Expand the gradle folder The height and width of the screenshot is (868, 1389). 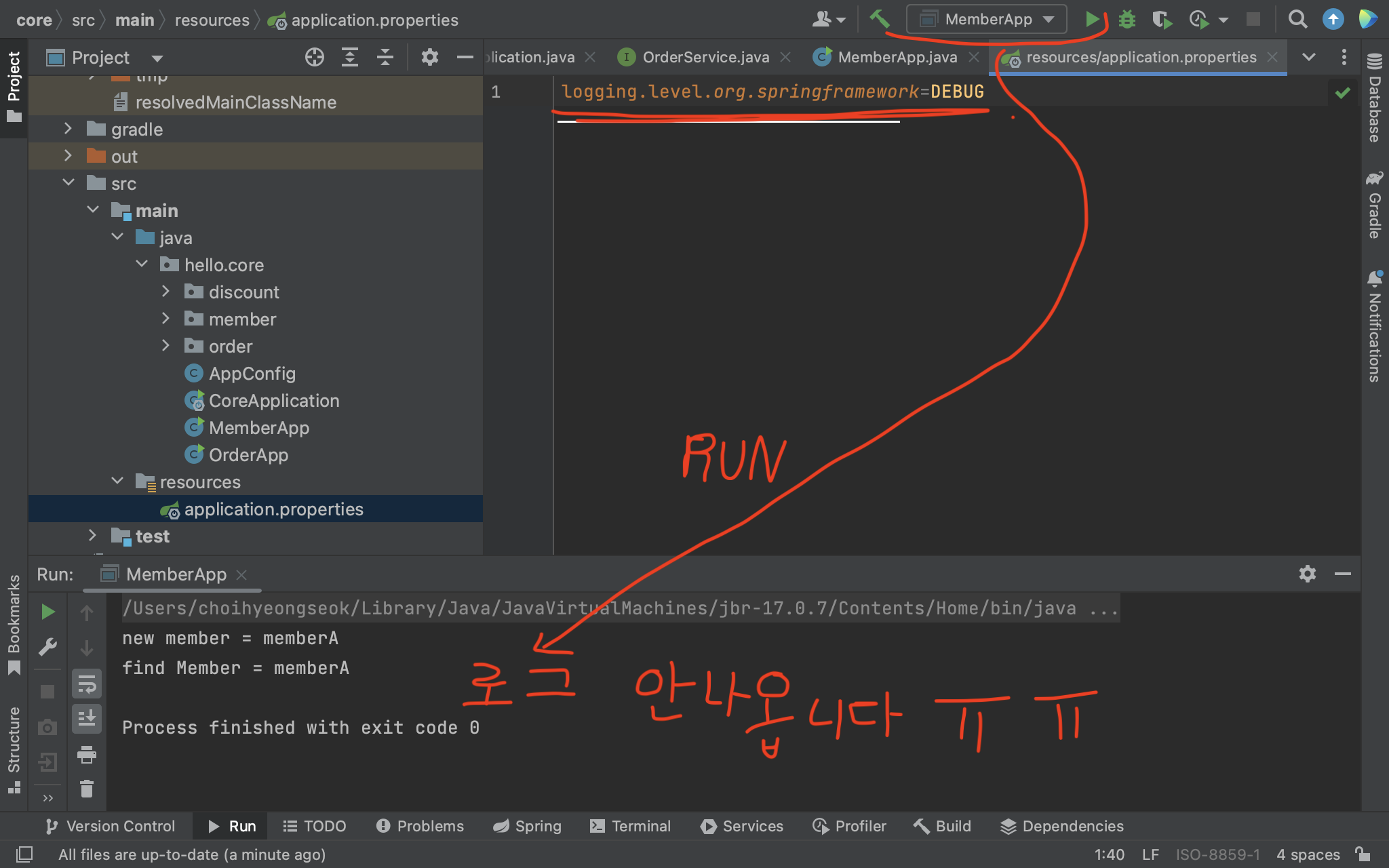pyautogui.click(x=68, y=128)
